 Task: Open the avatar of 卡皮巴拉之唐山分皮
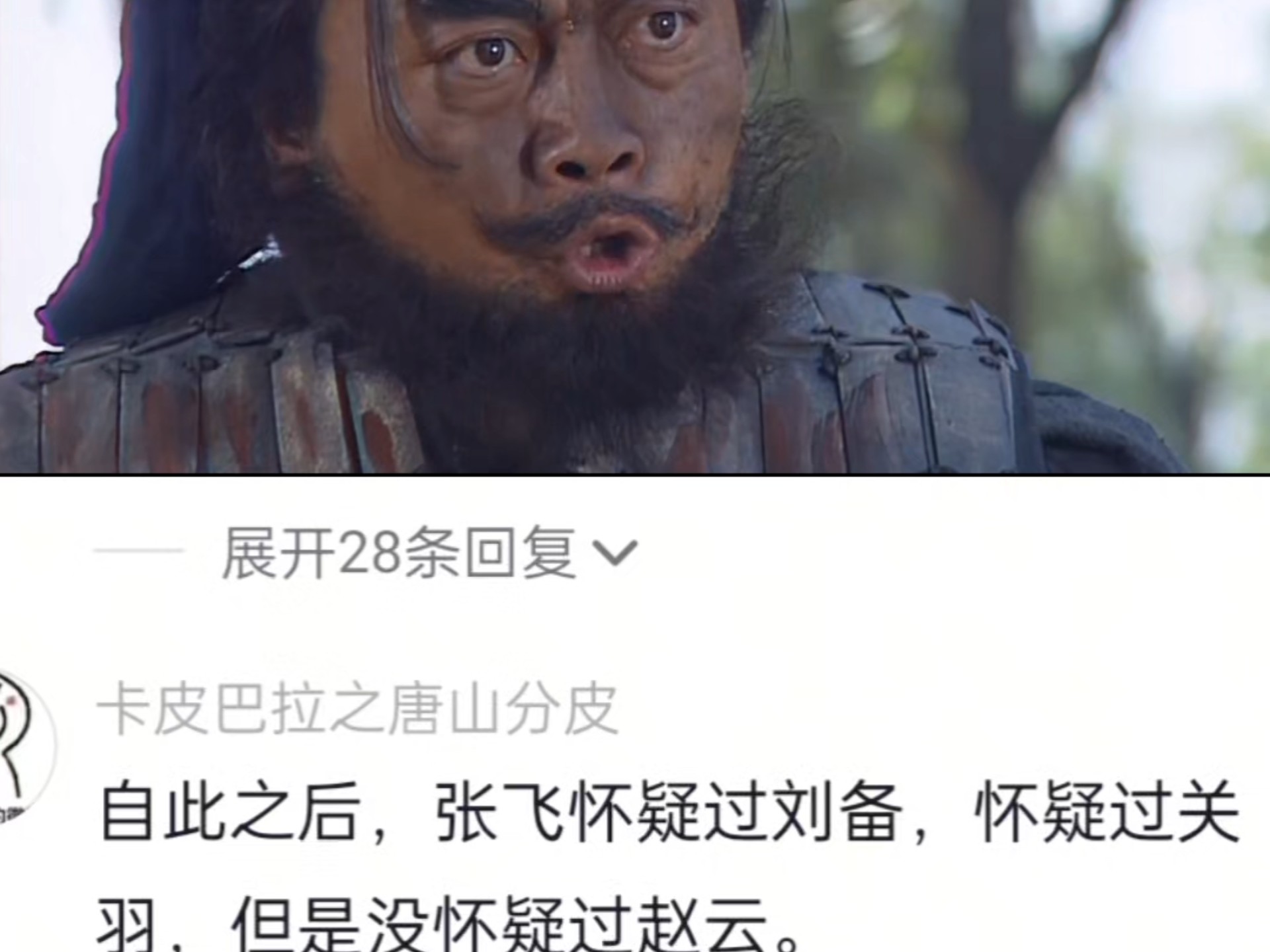25,747
